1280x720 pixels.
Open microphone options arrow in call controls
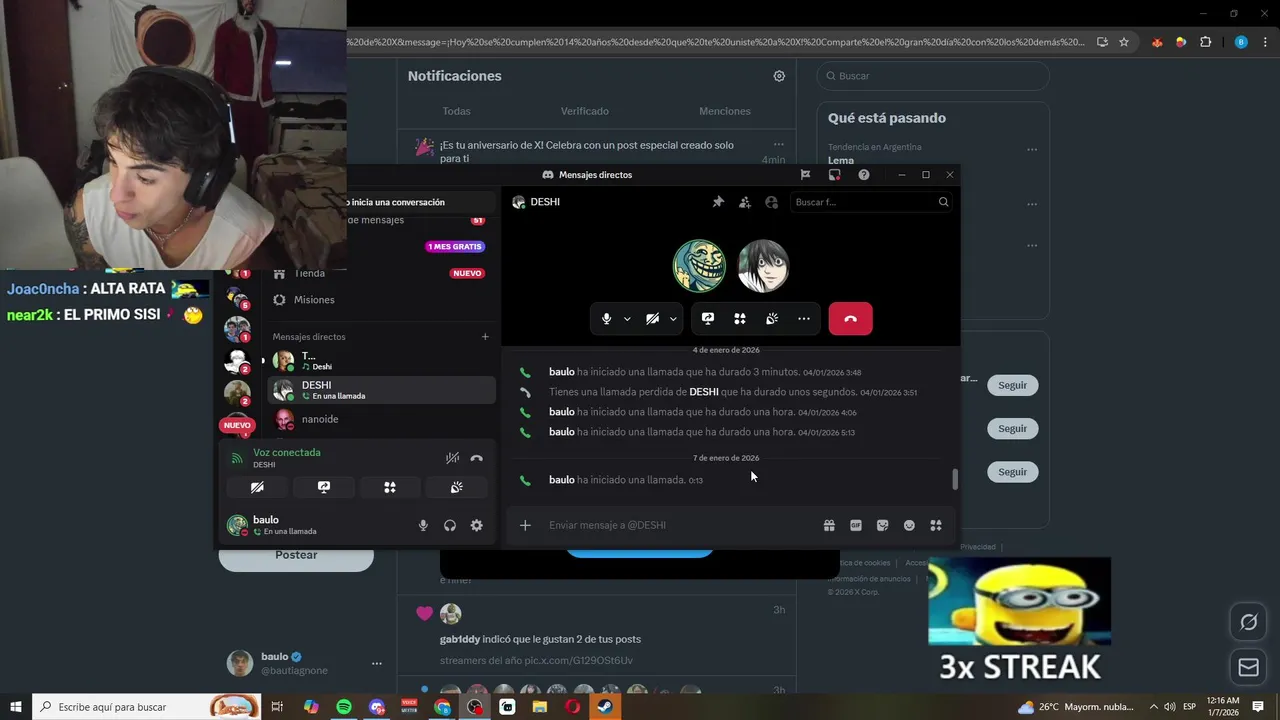point(627,319)
